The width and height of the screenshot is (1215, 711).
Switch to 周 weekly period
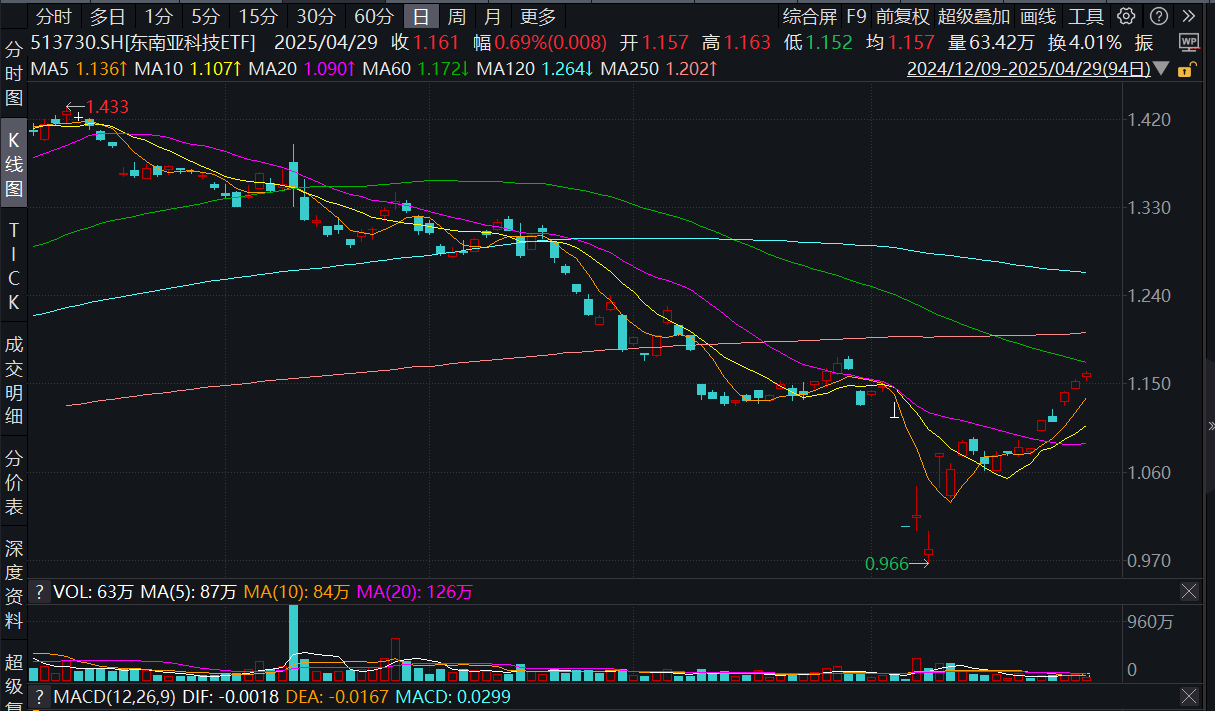pyautogui.click(x=456, y=16)
